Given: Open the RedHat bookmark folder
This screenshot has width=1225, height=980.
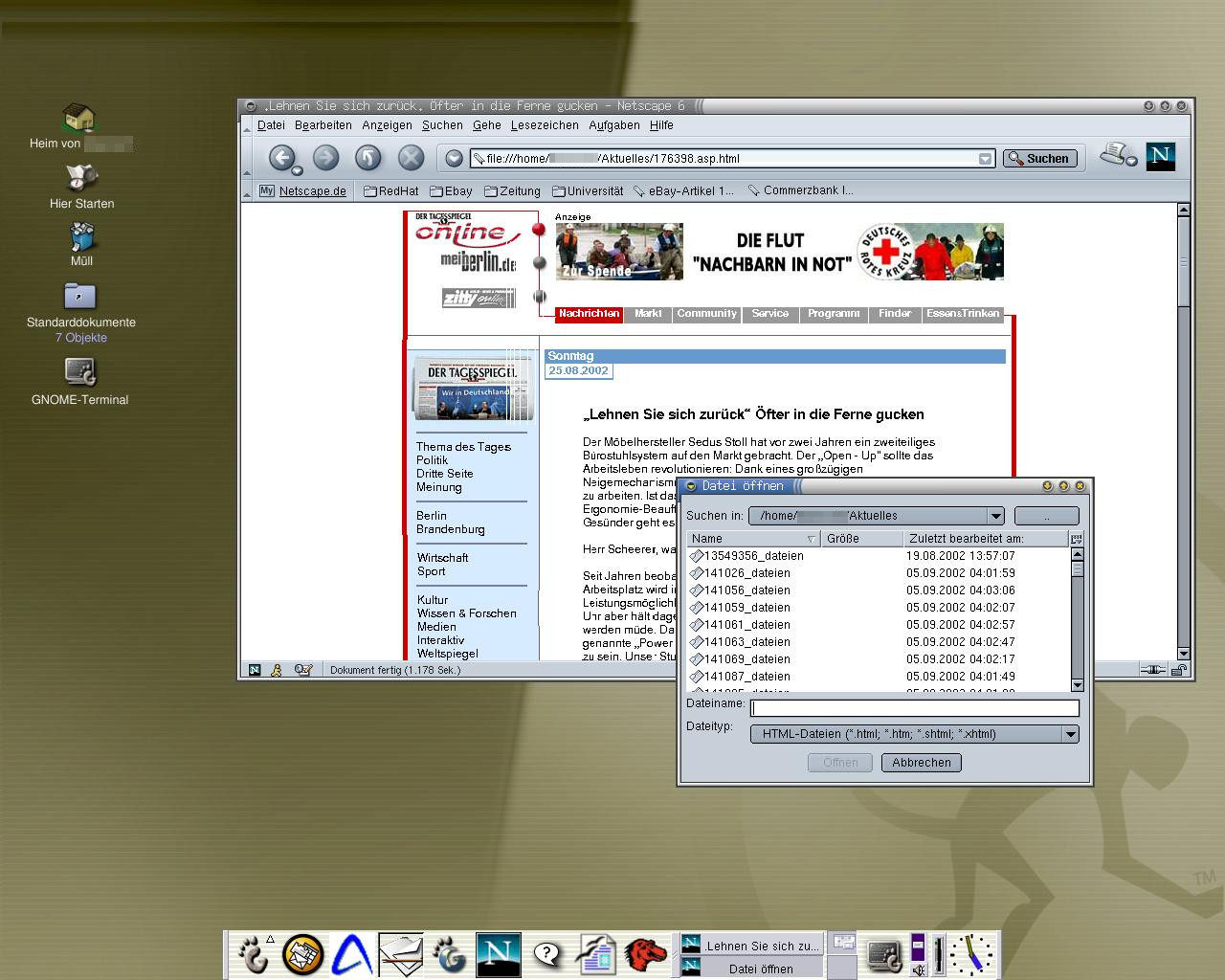Looking at the screenshot, I should coord(391,191).
